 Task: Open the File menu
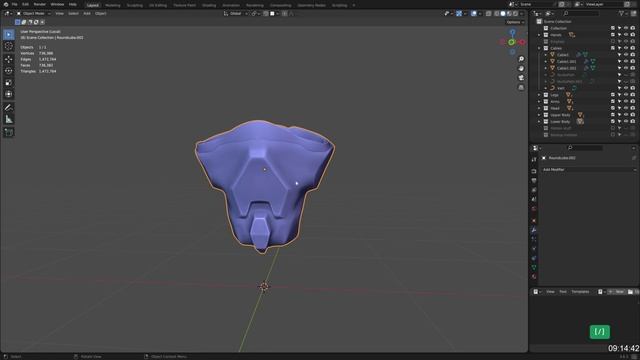(14, 4)
